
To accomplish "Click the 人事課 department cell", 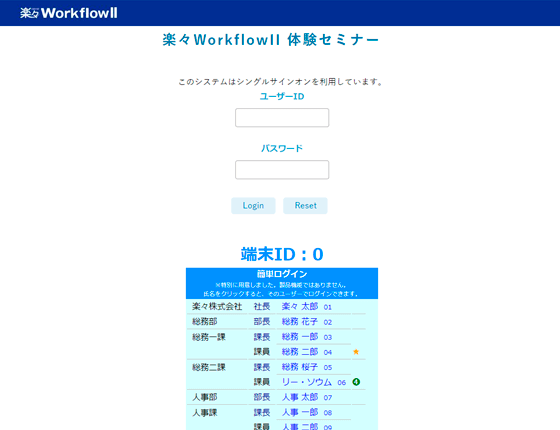I will tap(204, 412).
